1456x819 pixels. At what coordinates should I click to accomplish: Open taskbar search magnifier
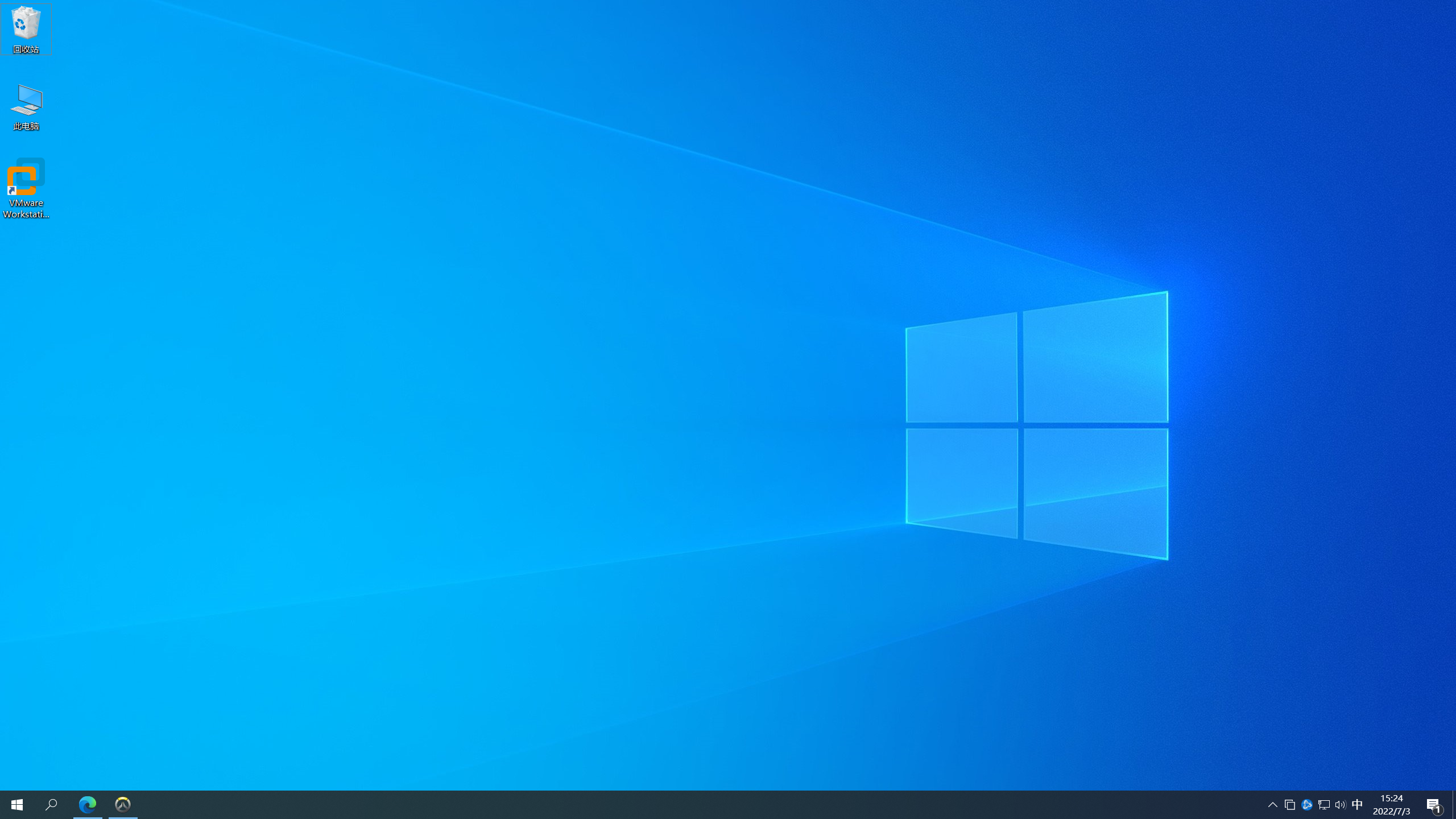tap(51, 805)
